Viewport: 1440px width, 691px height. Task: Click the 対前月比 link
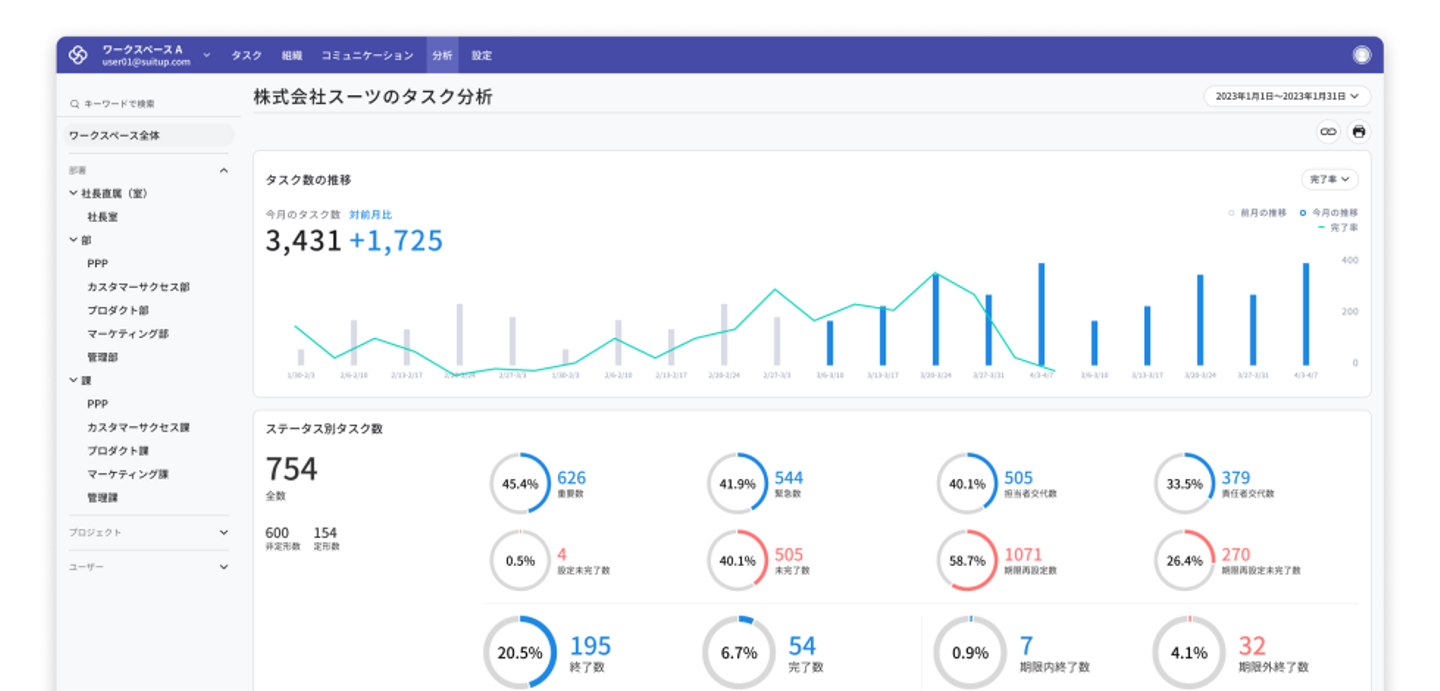(x=370, y=215)
